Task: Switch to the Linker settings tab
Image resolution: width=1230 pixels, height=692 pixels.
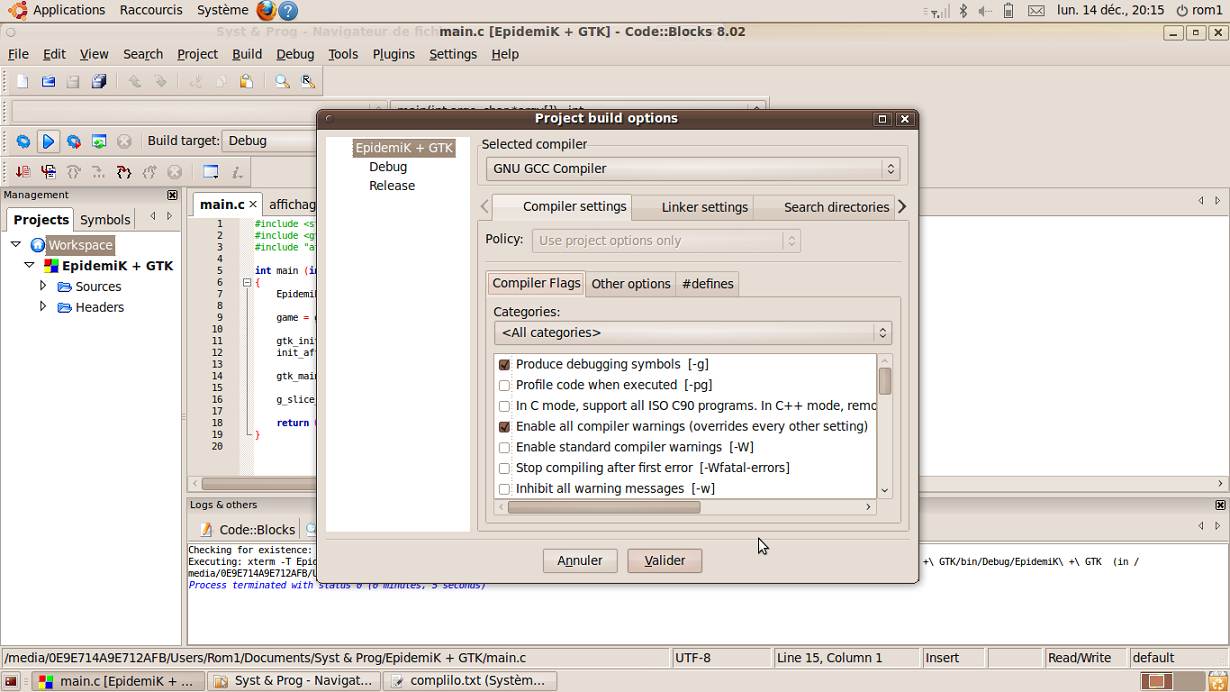Action: pos(704,207)
